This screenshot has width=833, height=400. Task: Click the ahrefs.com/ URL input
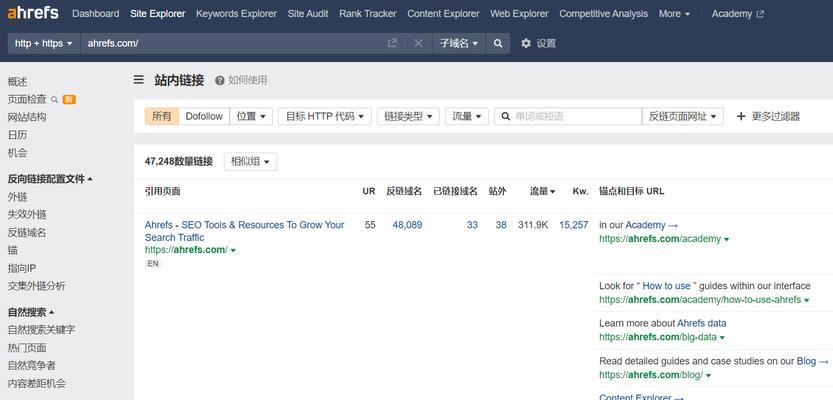(234, 43)
